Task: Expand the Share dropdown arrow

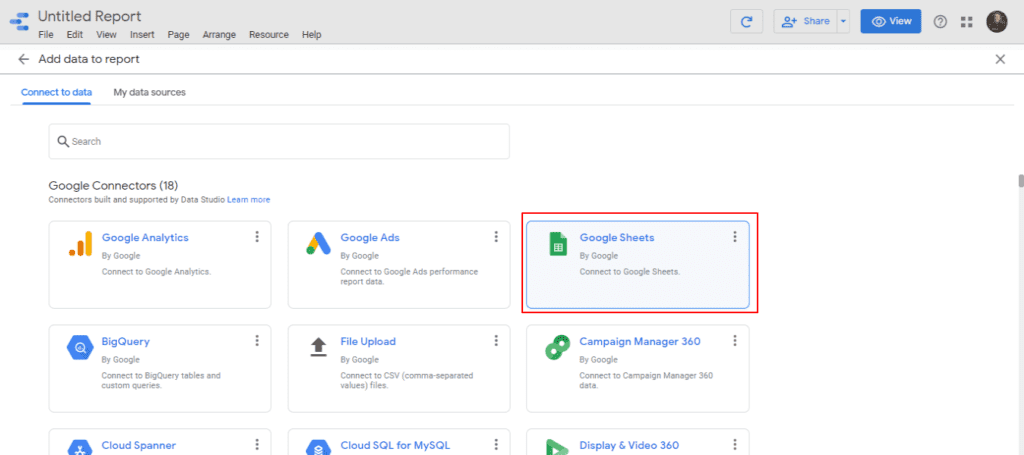Action: pos(843,22)
